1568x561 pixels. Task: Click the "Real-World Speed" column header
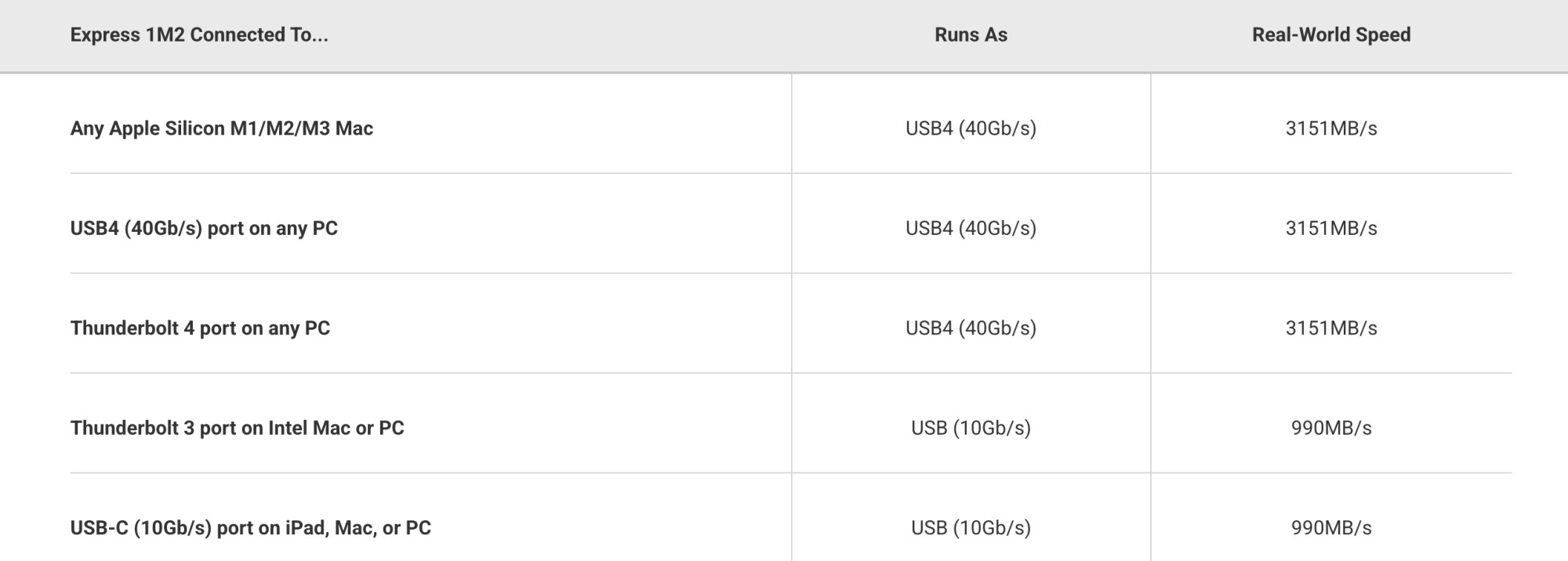point(1330,34)
